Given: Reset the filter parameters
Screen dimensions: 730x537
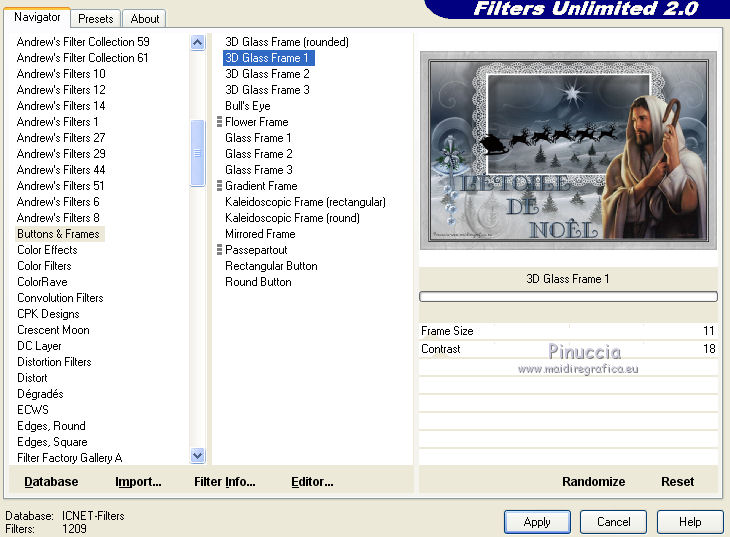Looking at the screenshot, I should 677,482.
